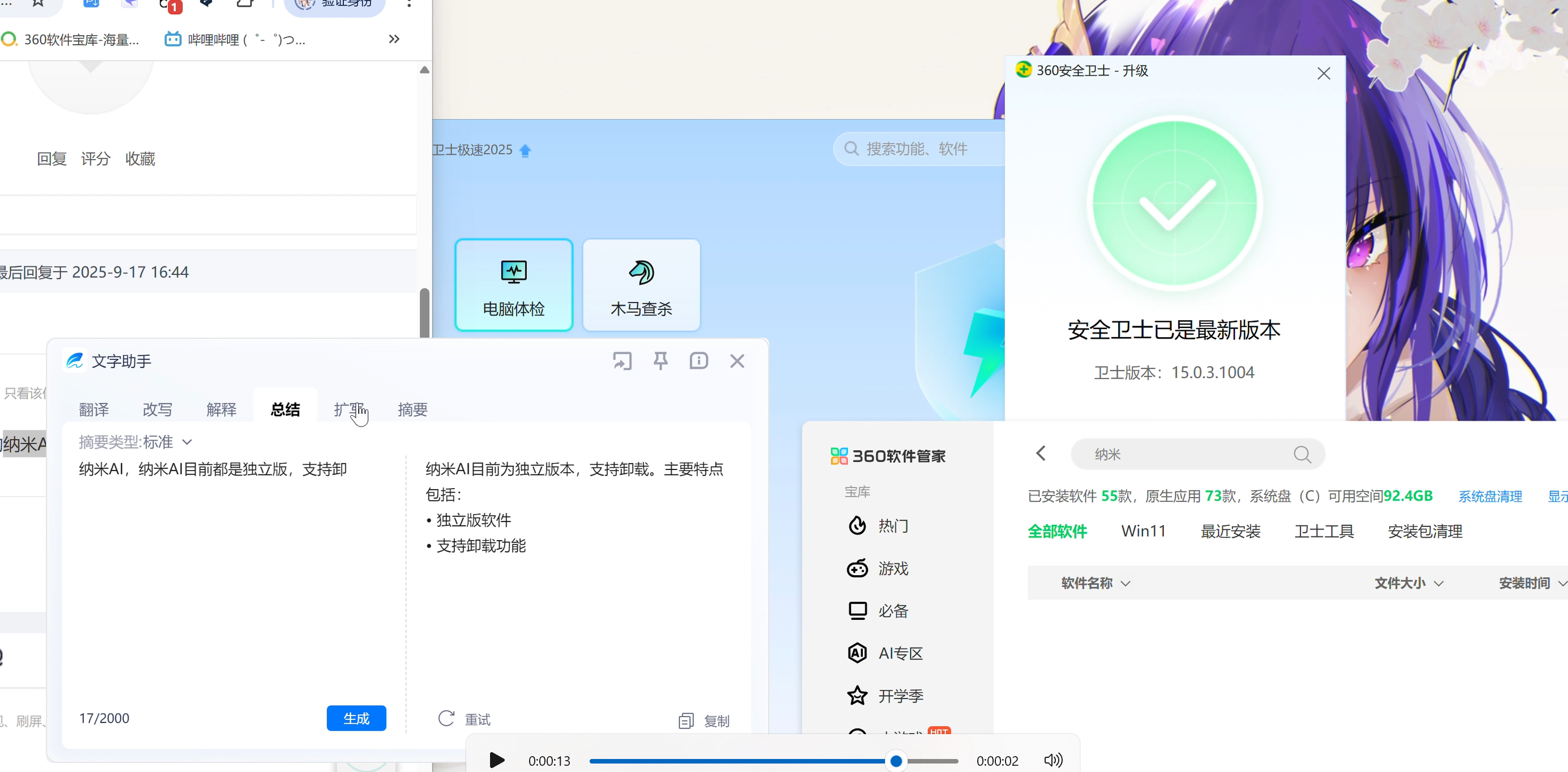Select the 安装包清理 tab

[x=1425, y=531]
